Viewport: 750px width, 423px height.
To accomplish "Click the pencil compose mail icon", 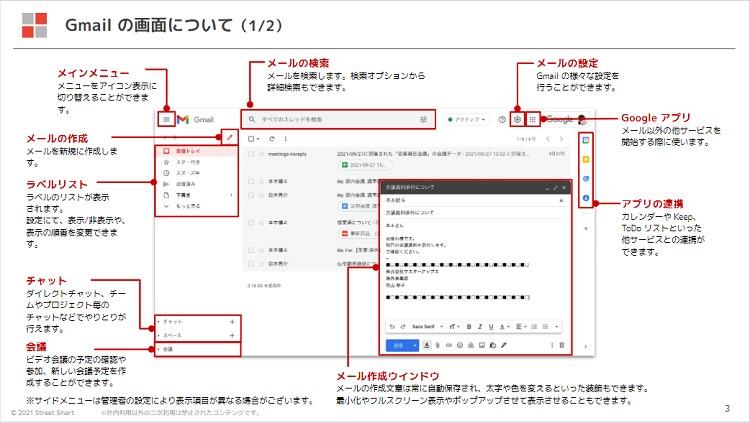I will [229, 137].
